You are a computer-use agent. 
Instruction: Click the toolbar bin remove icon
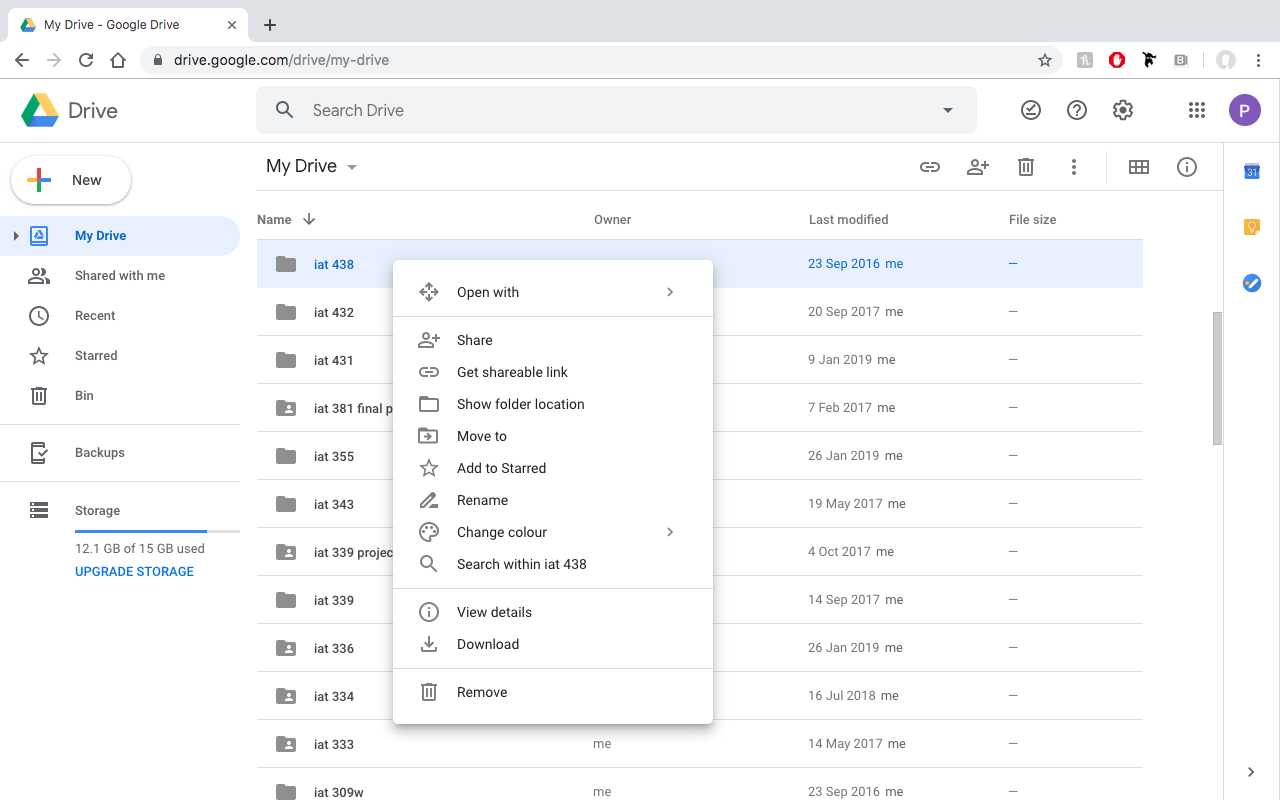coord(1026,167)
